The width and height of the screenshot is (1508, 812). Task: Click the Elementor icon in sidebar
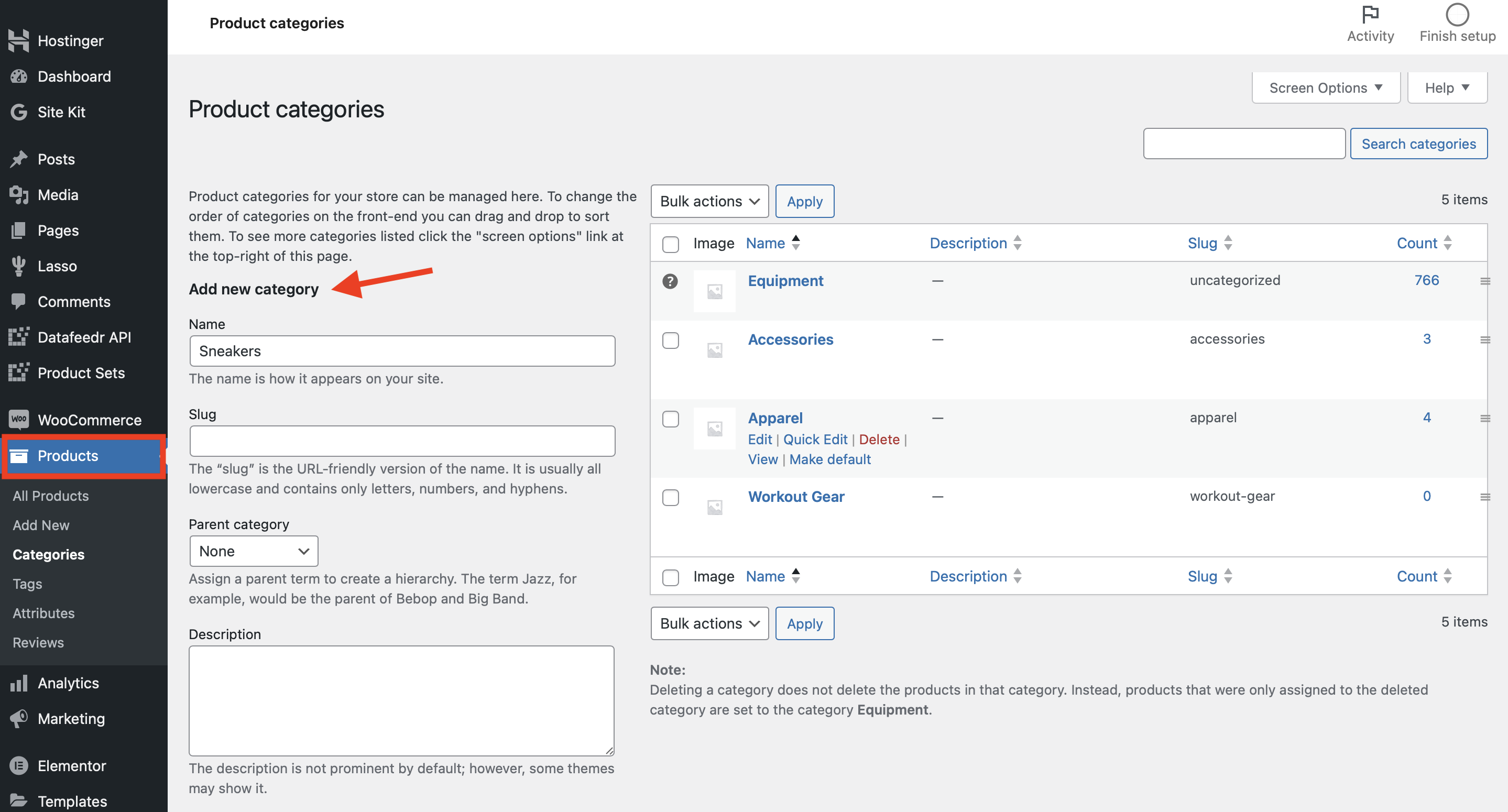click(19, 765)
